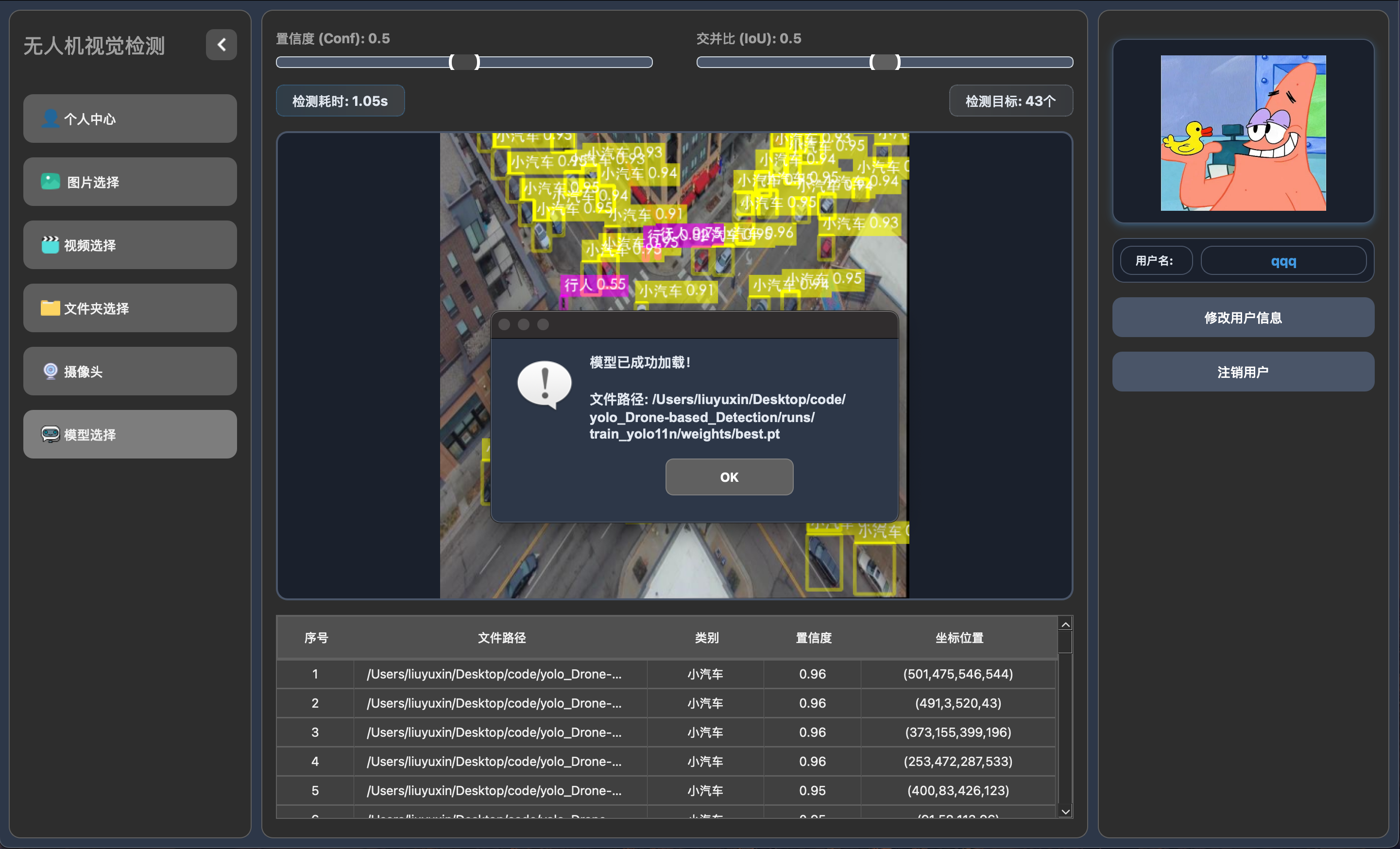This screenshot has width=1400, height=849.
Task: Click the robot icon beside 模型选择
Action: tap(50, 434)
